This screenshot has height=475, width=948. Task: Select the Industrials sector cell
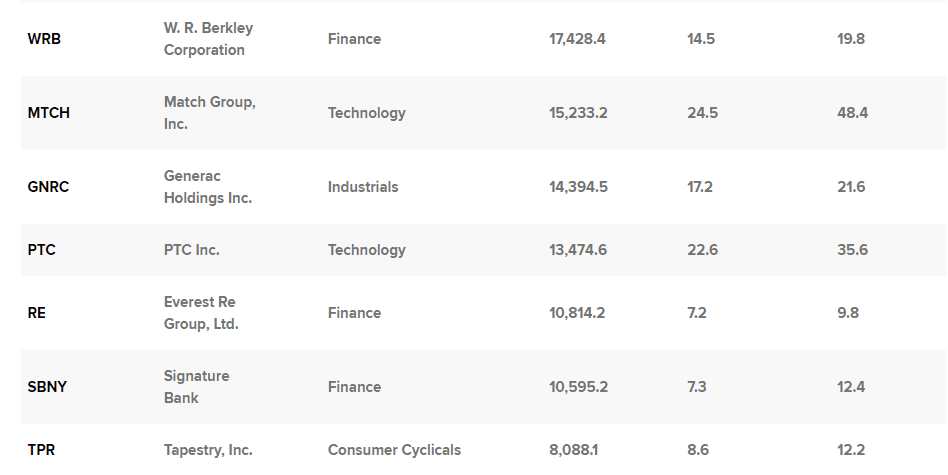pyautogui.click(x=363, y=187)
